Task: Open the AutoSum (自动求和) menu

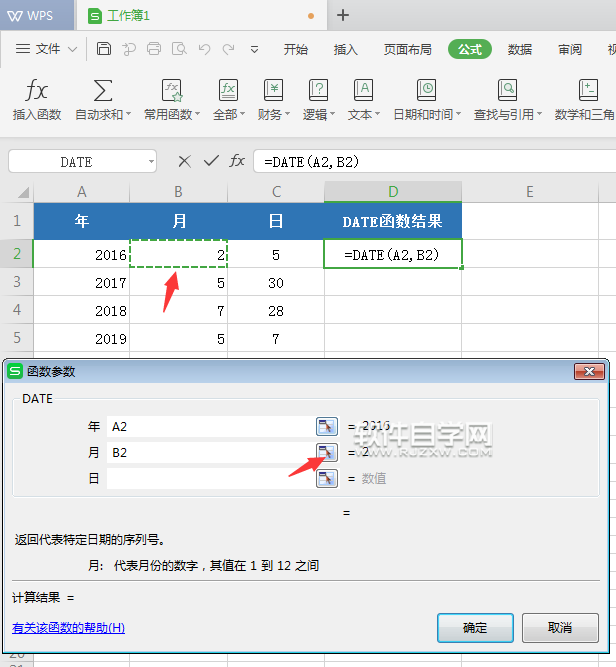Action: click(103, 100)
